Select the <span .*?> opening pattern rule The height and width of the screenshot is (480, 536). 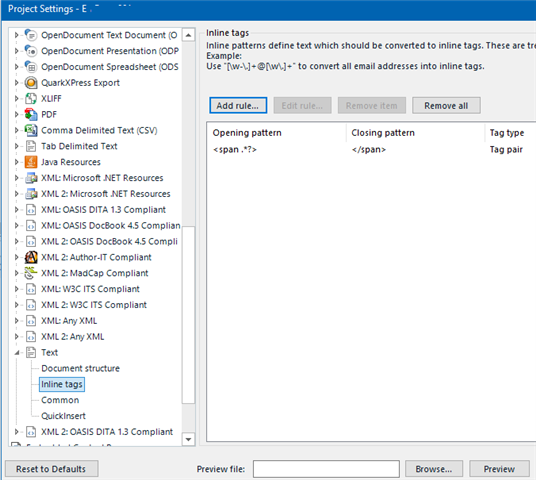click(234, 149)
